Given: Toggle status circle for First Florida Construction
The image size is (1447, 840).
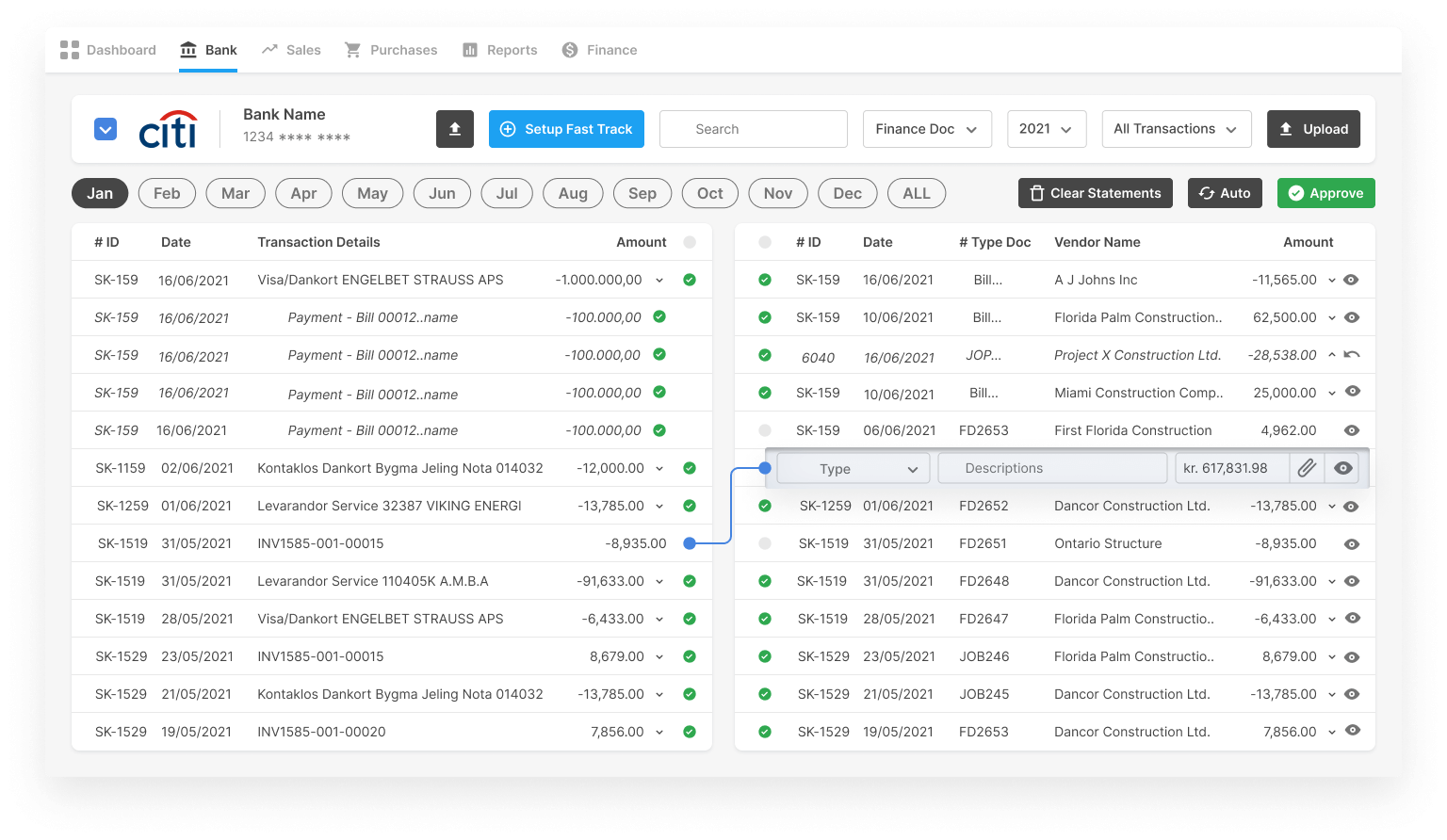Looking at the screenshot, I should tap(765, 430).
